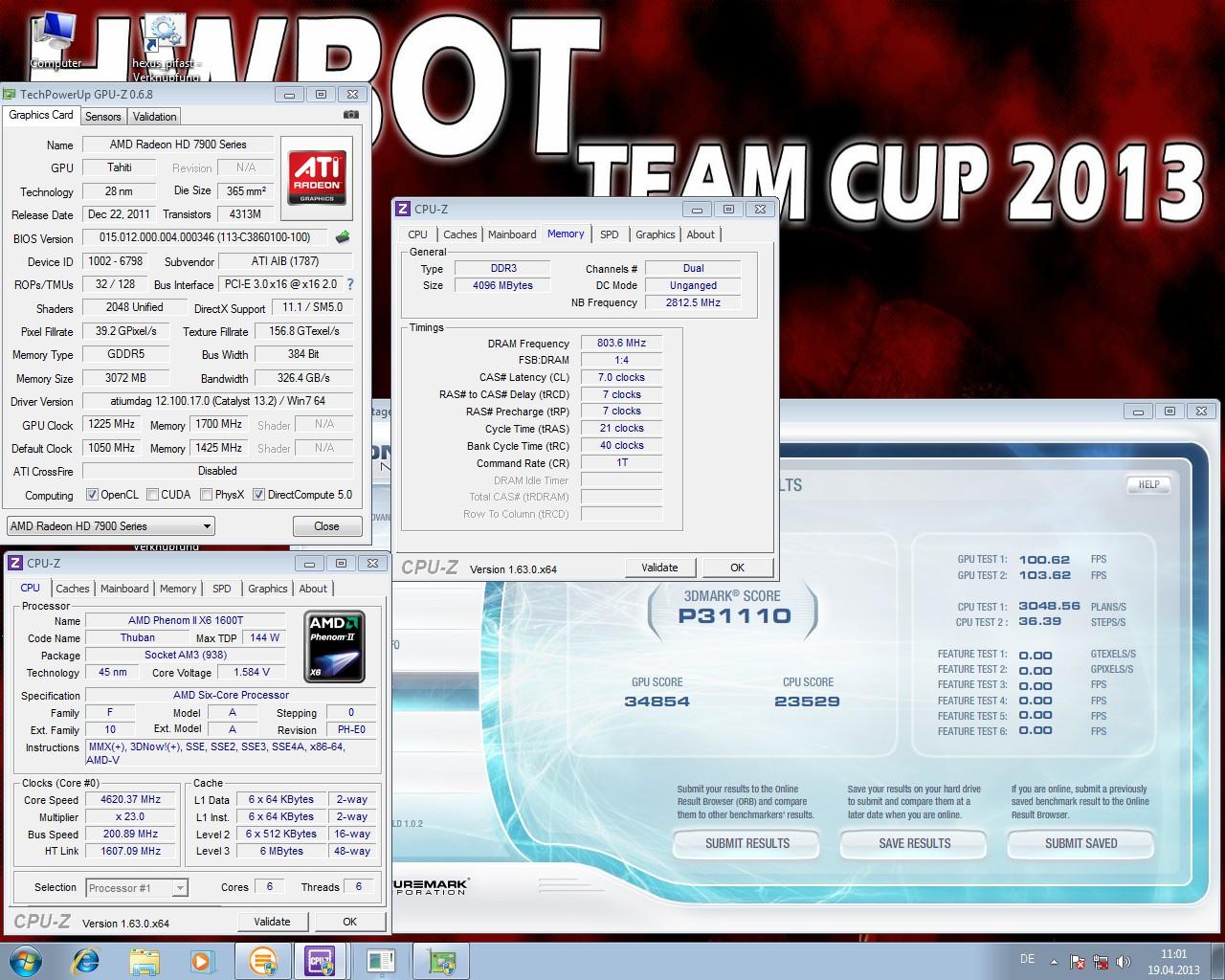Image resolution: width=1225 pixels, height=980 pixels.
Task: Click the GPU SCORE value 34854
Action: [657, 702]
